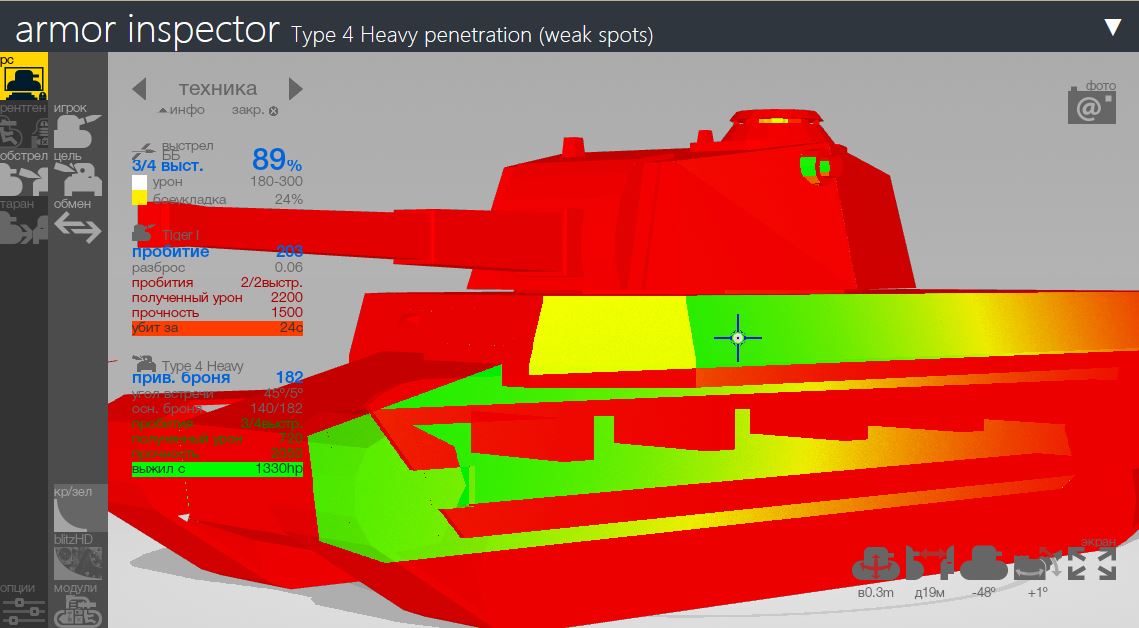Click the height в0.3m camera icon
Image resolution: width=1139 pixels, height=628 pixels.
point(876,564)
